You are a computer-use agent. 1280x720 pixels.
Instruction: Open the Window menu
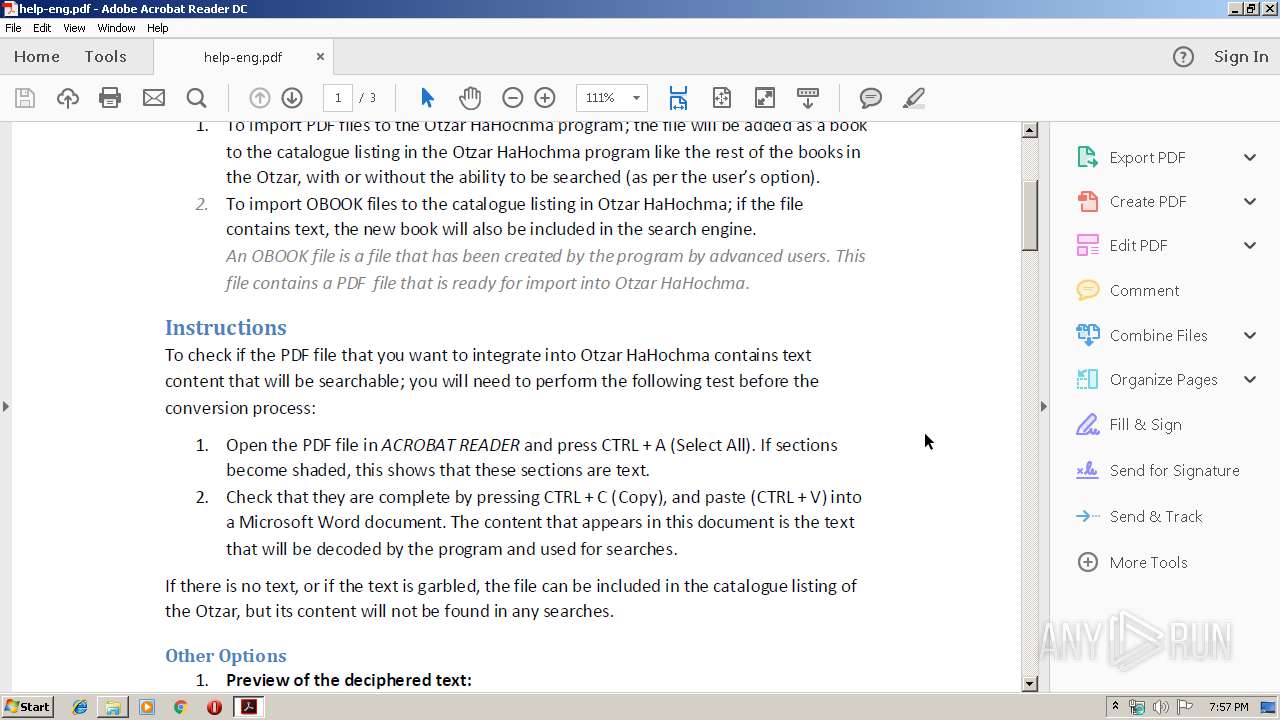(116, 28)
